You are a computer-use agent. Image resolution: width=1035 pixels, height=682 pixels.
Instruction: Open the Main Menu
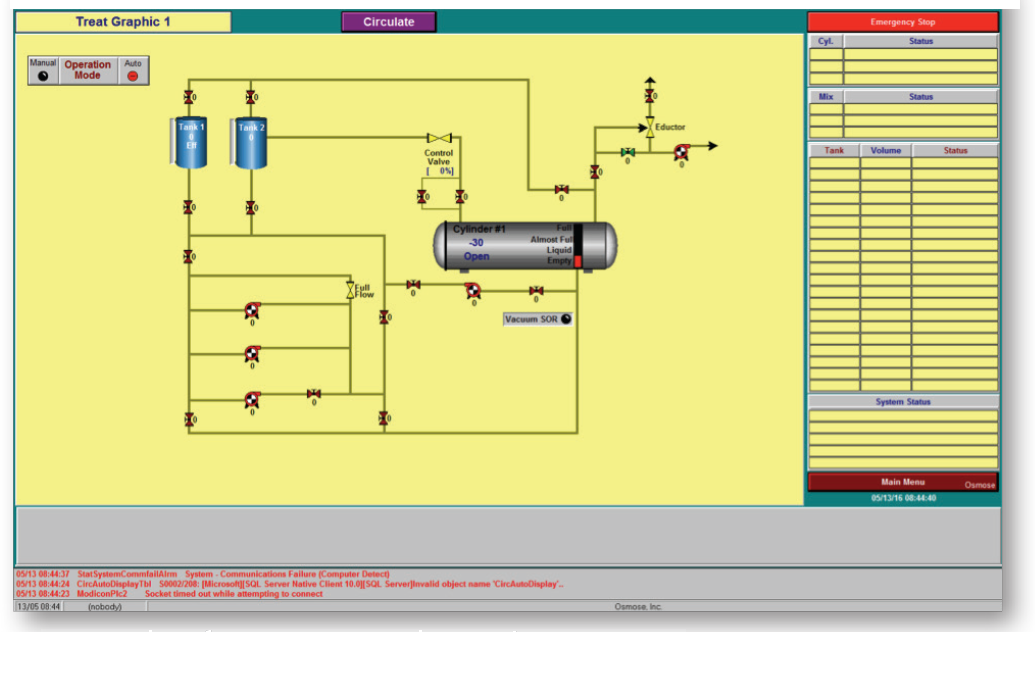pyautogui.click(x=901, y=482)
